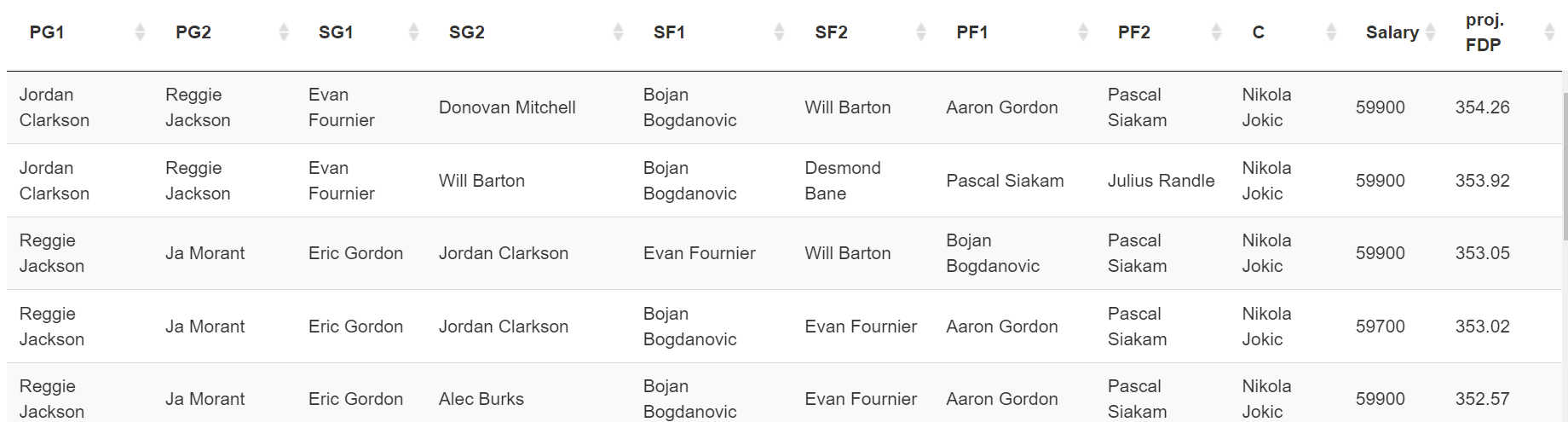Sort by SG2 using its arrow icon
The image size is (1568, 422).
click(618, 32)
